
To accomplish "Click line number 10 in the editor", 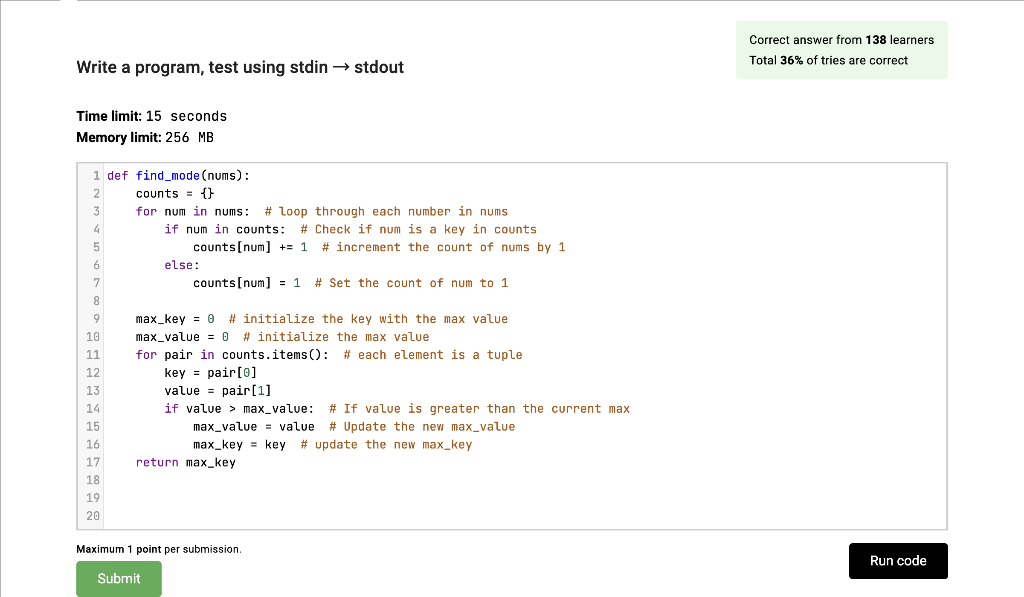I will (x=92, y=336).
